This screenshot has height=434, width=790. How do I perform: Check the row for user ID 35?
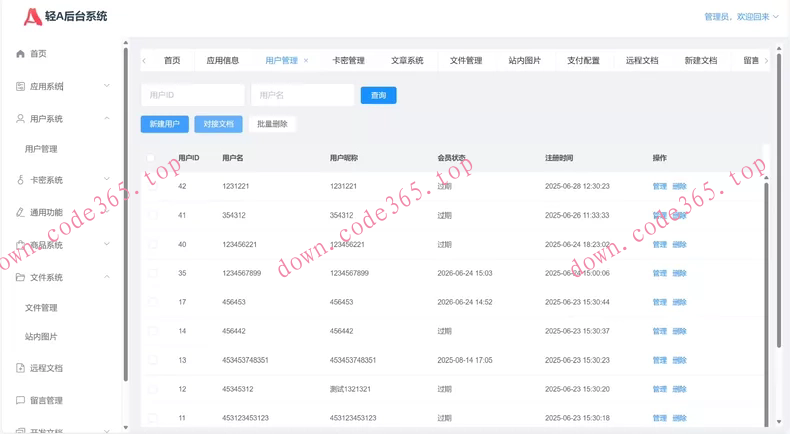[x=153, y=273]
